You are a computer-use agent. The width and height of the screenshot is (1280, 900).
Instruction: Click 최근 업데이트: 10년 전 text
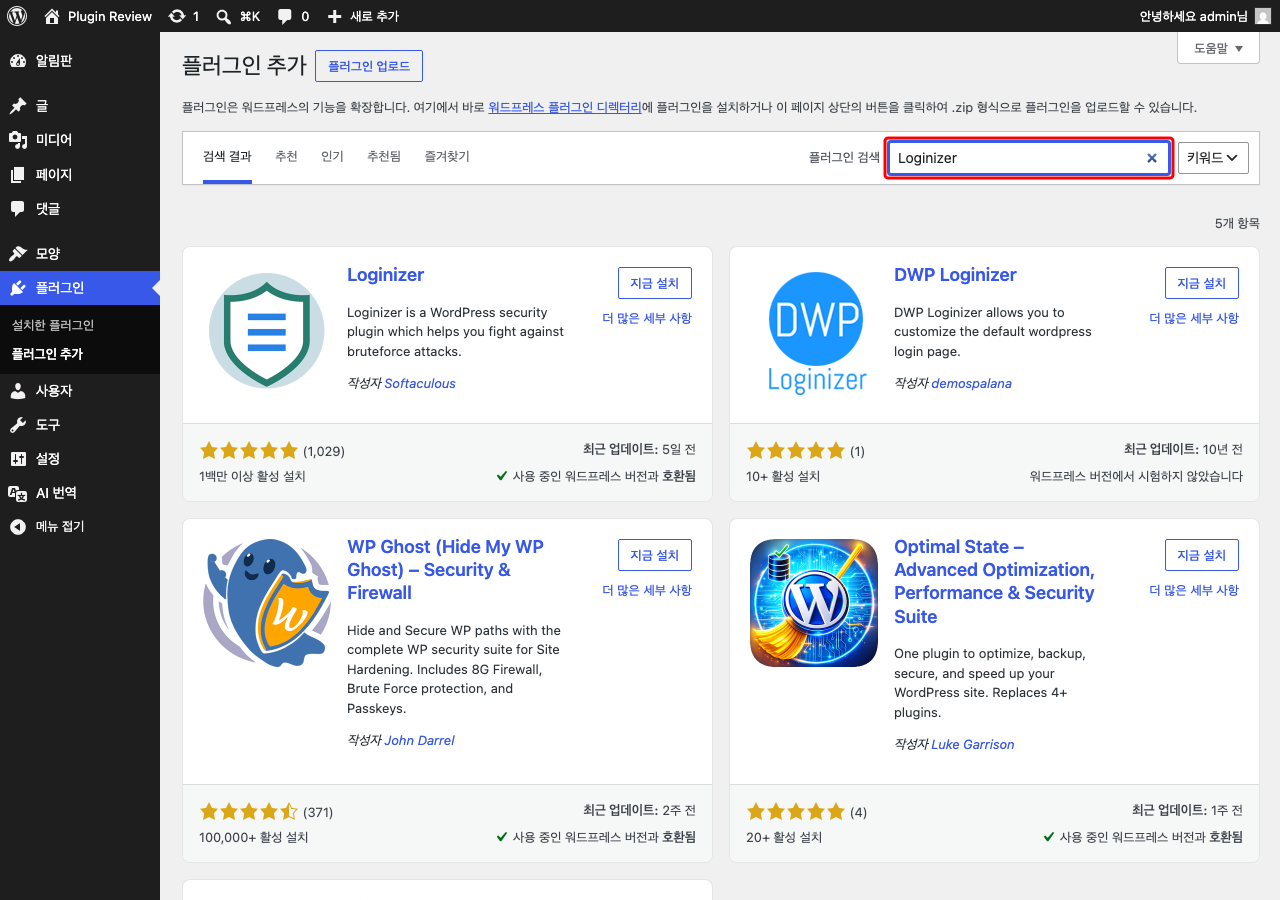pyautogui.click(x=1183, y=450)
